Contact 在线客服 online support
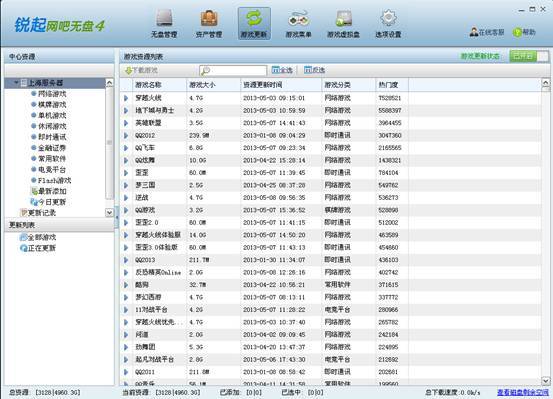Screen dimensions: 553x399 (487, 32)
